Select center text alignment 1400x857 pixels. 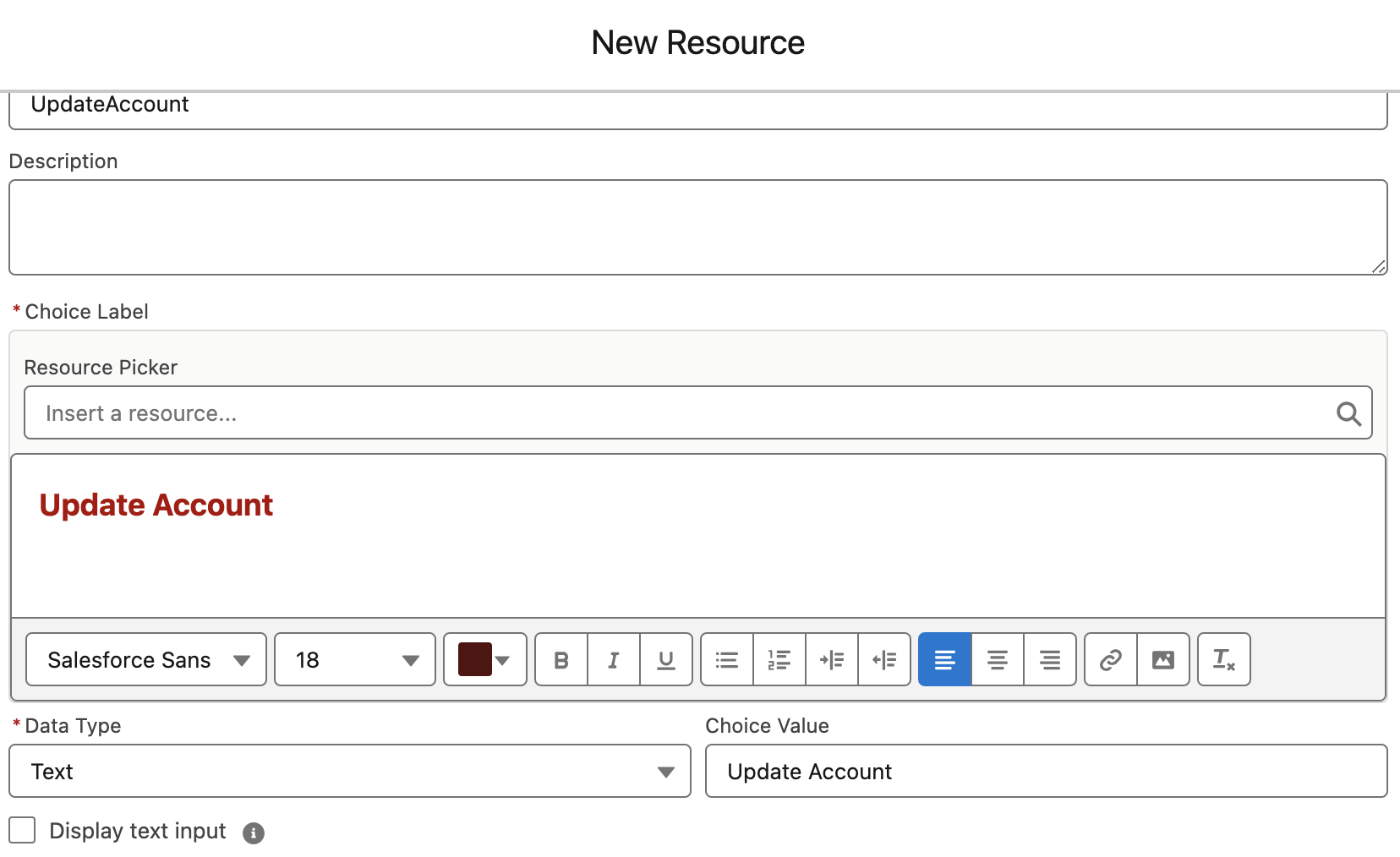coord(998,660)
